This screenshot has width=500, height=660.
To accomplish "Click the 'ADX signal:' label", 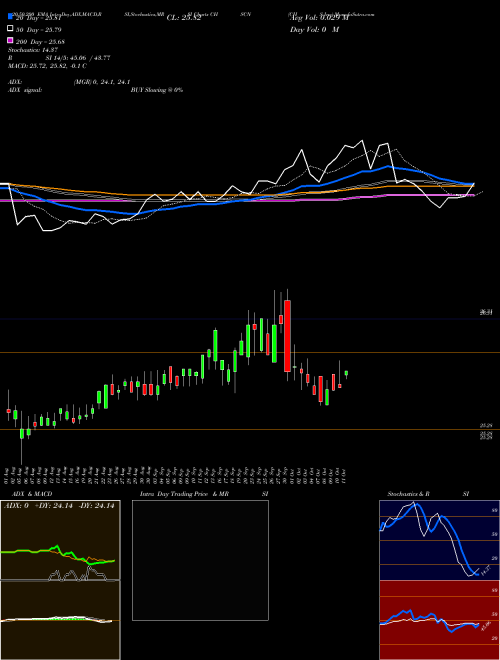I will click(x=25, y=90).
